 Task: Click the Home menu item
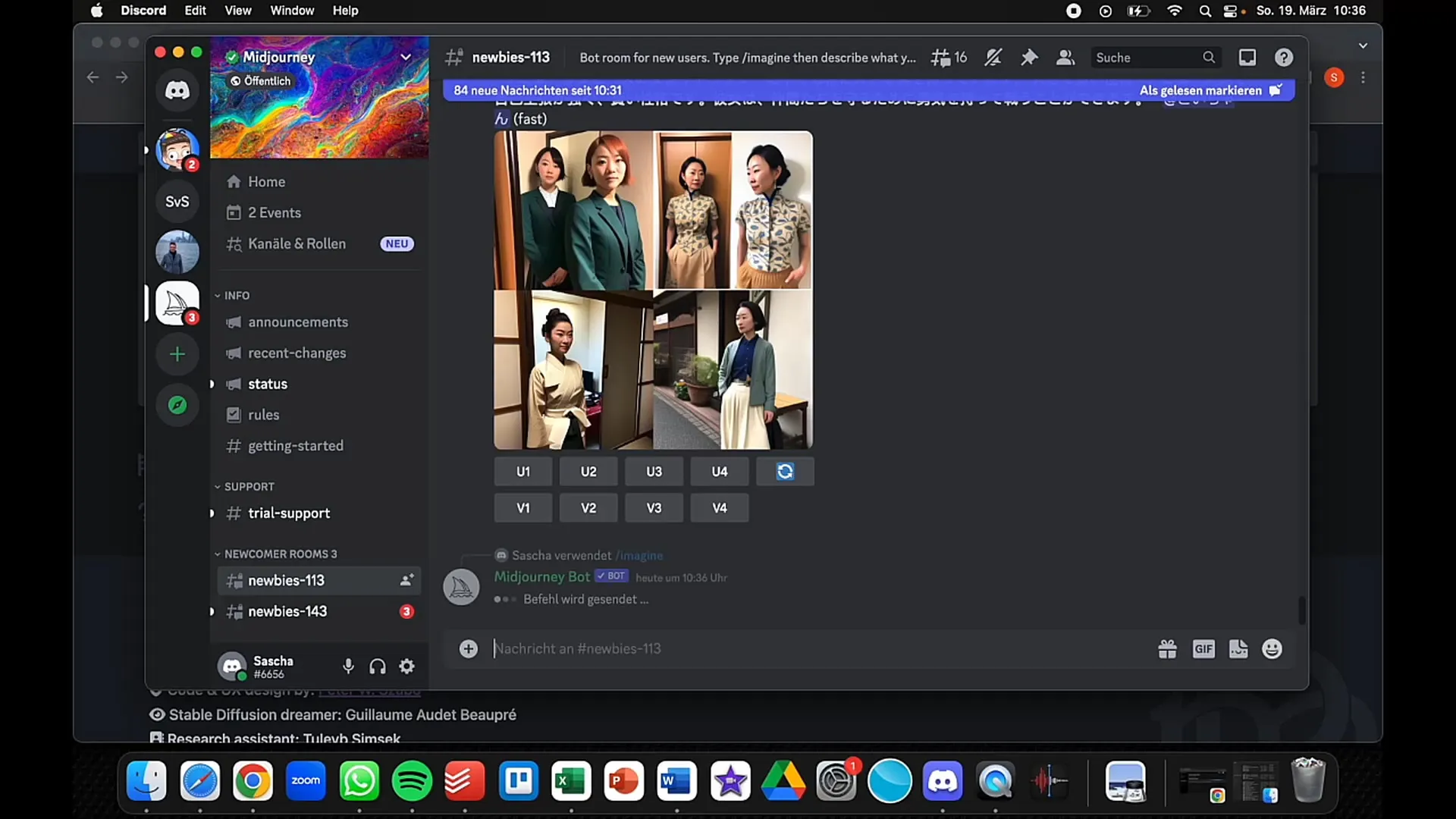click(266, 181)
